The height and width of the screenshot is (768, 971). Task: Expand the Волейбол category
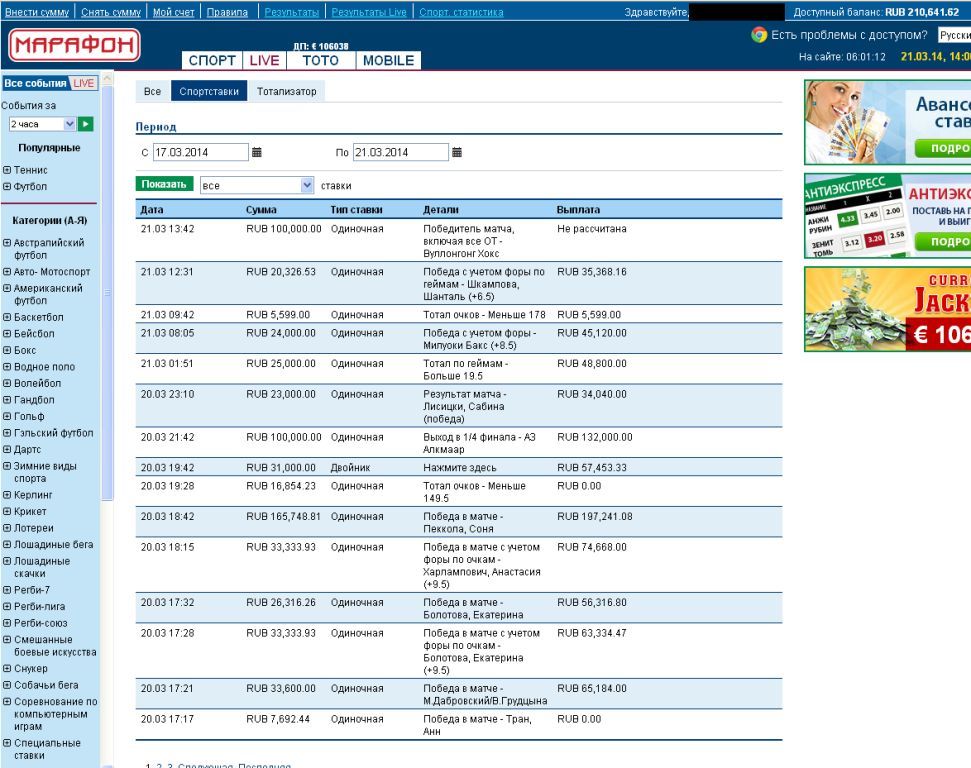click(x=7, y=383)
